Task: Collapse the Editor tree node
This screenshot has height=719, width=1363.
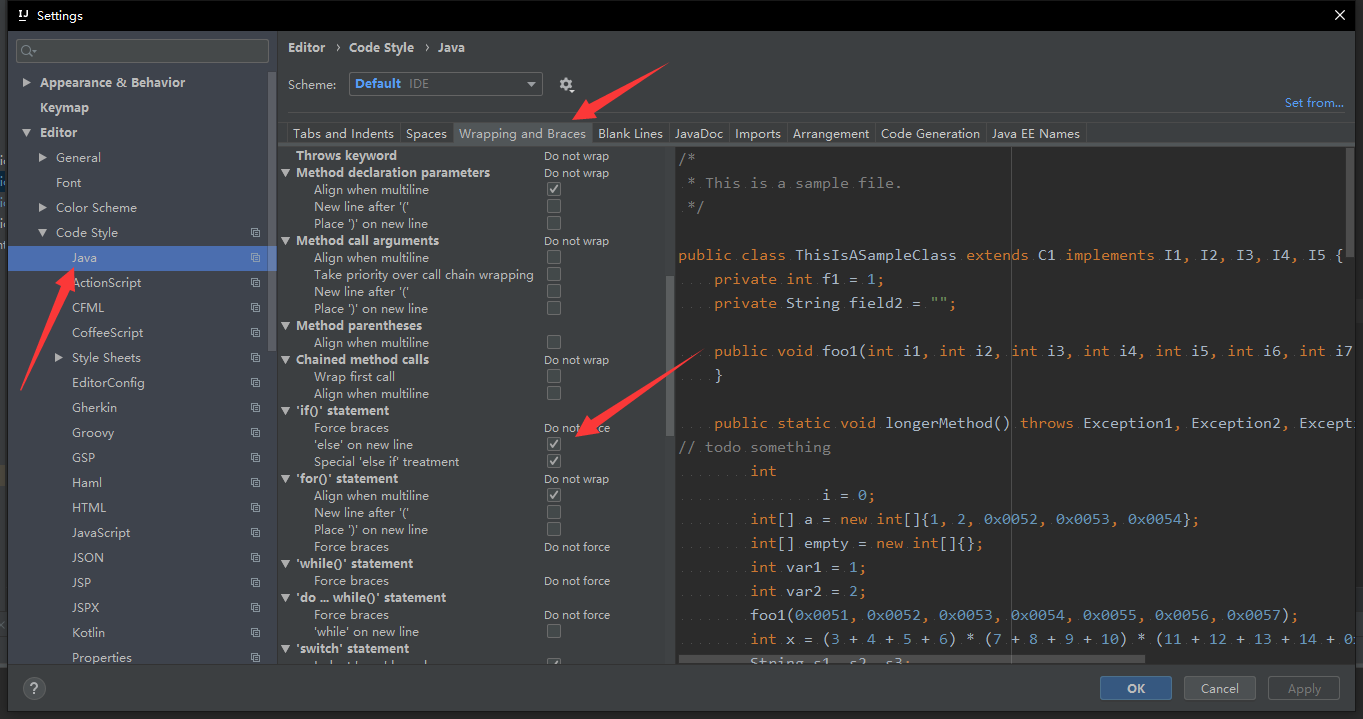Action: 26,132
